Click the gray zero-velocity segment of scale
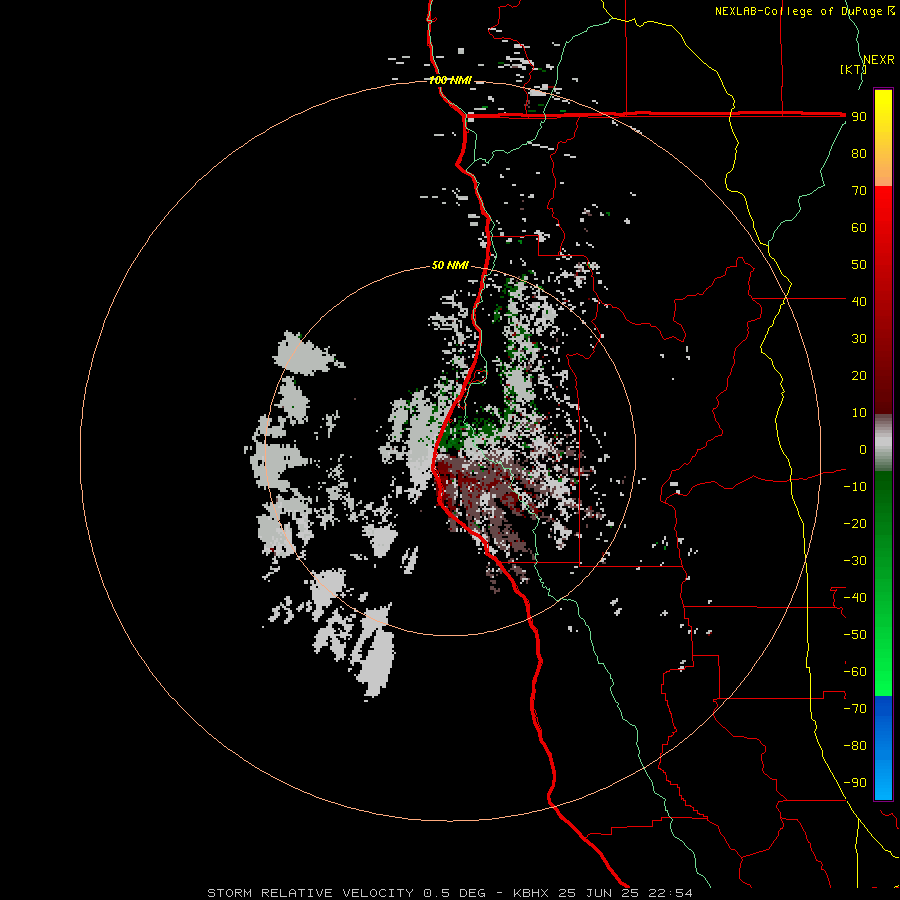Viewport: 900px width, 900px height. pos(883,443)
